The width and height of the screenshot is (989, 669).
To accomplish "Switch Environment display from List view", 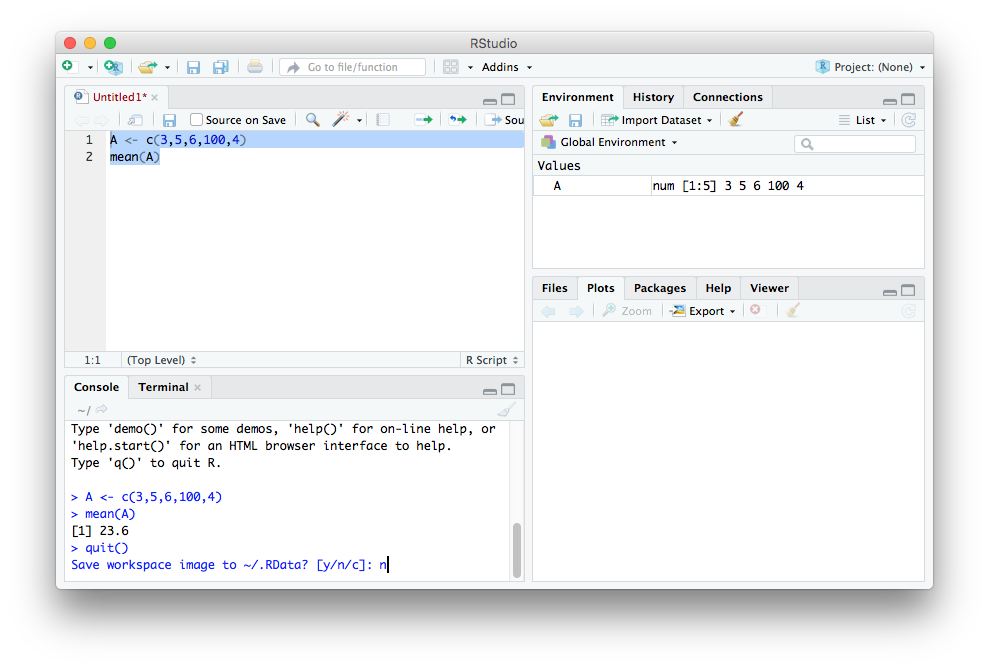I will 864,119.
